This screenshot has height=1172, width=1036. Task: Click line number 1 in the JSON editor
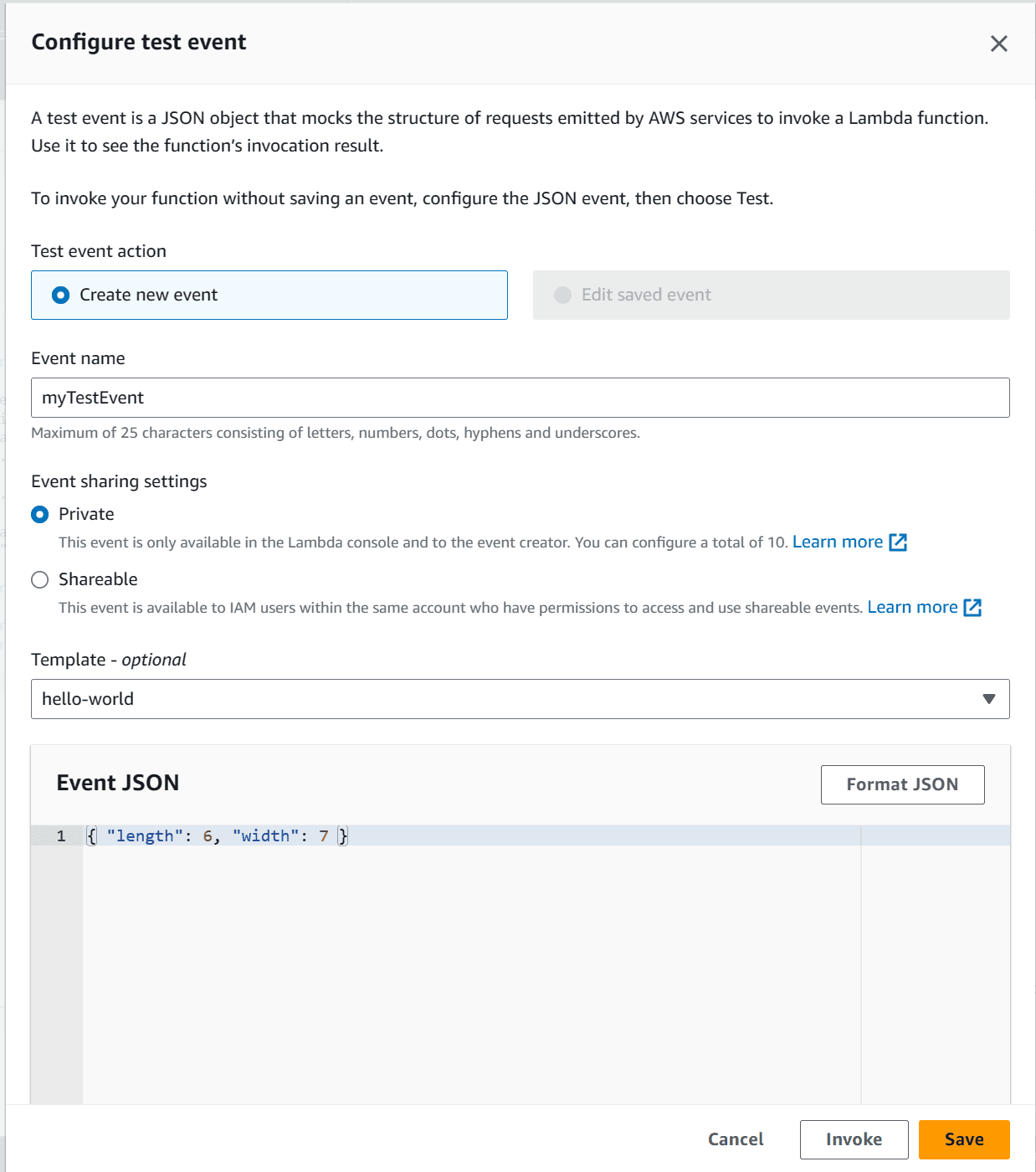click(60, 835)
